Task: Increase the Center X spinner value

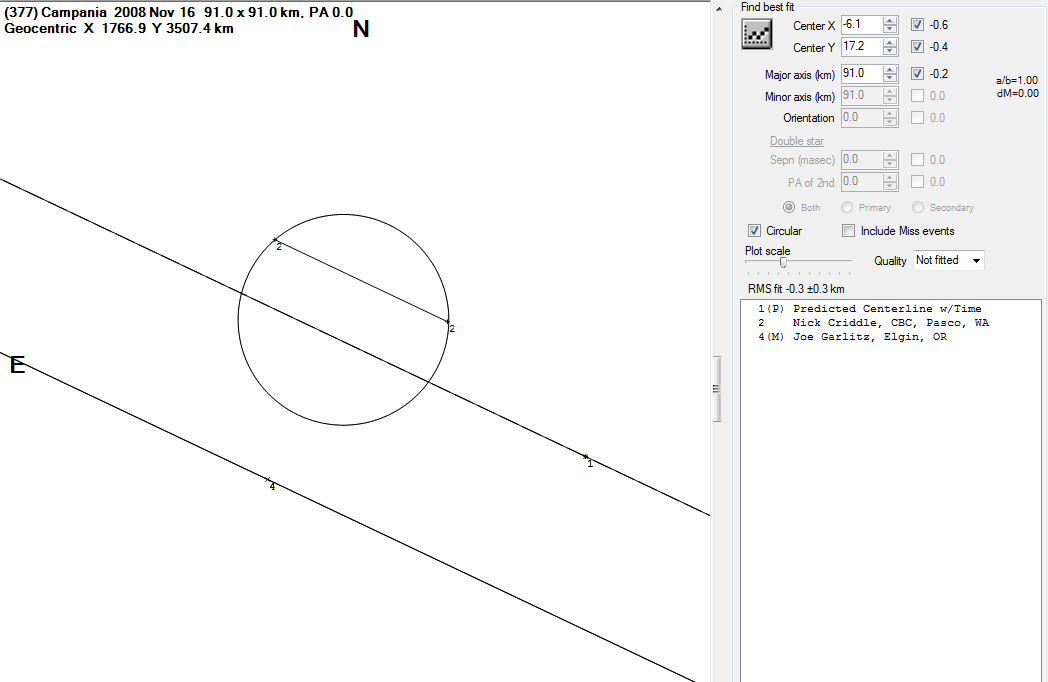Action: click(x=890, y=21)
